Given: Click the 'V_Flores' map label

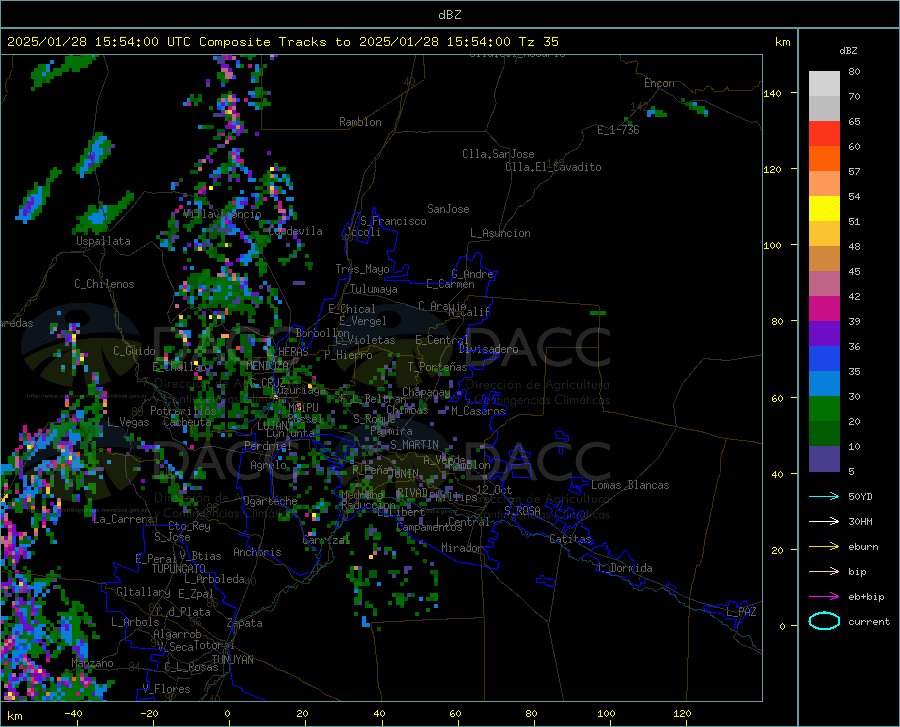Looking at the screenshot, I should [166, 689].
